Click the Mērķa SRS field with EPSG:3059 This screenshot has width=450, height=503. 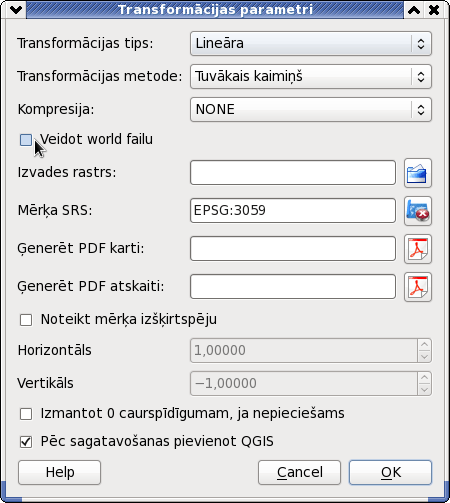pyautogui.click(x=293, y=211)
